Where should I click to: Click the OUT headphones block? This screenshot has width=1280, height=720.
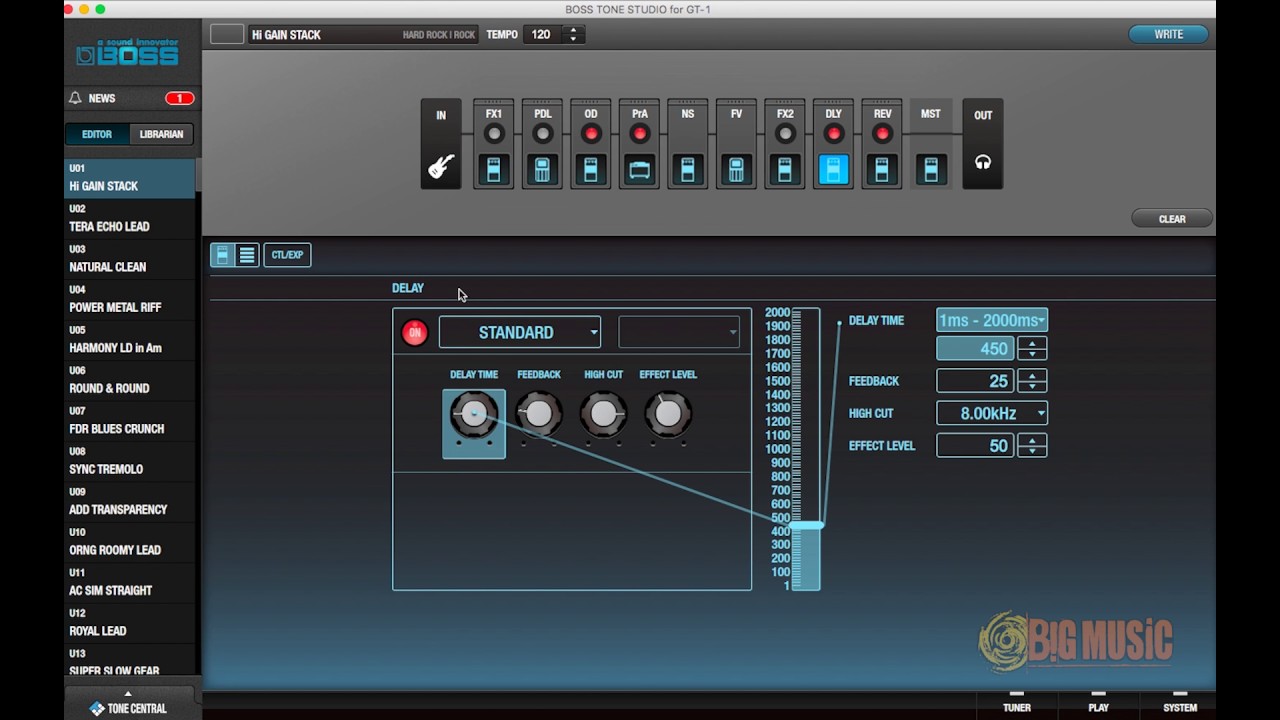pyautogui.click(x=983, y=144)
